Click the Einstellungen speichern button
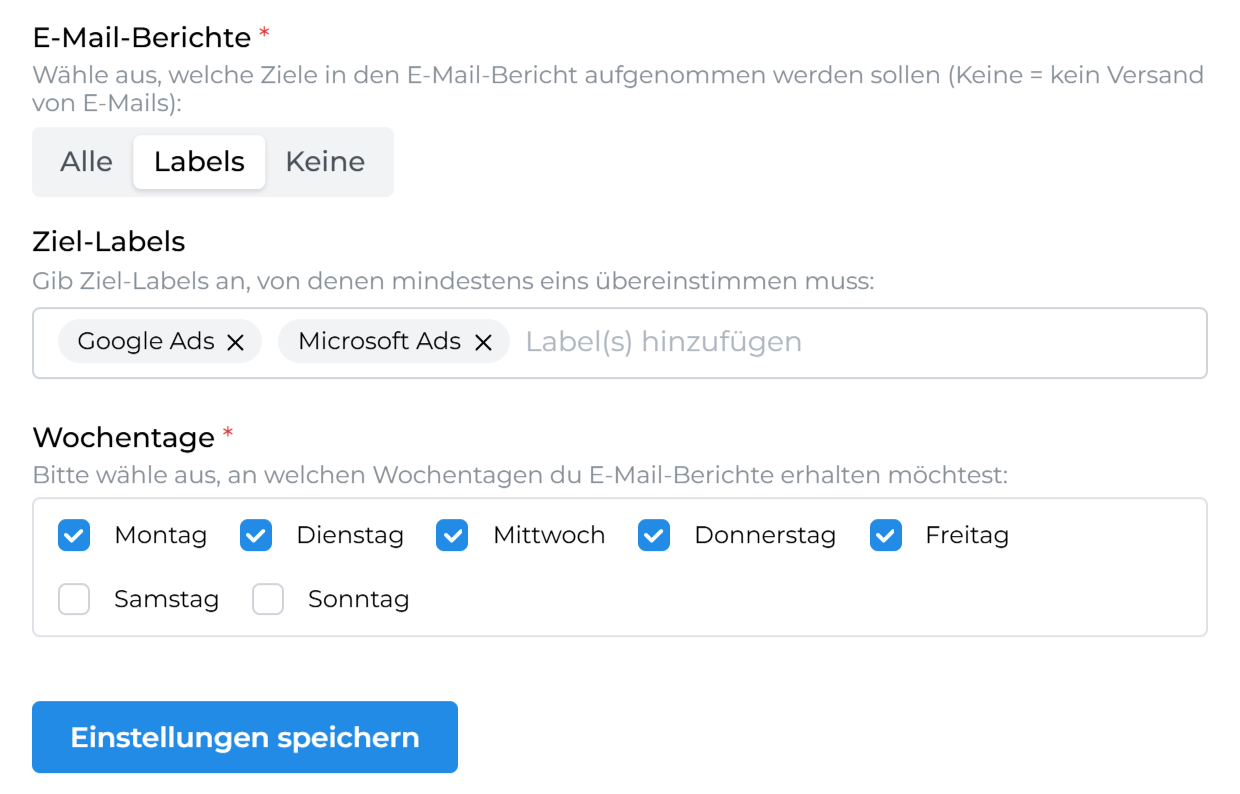Viewport: 1240px width, 794px height. pos(245,738)
